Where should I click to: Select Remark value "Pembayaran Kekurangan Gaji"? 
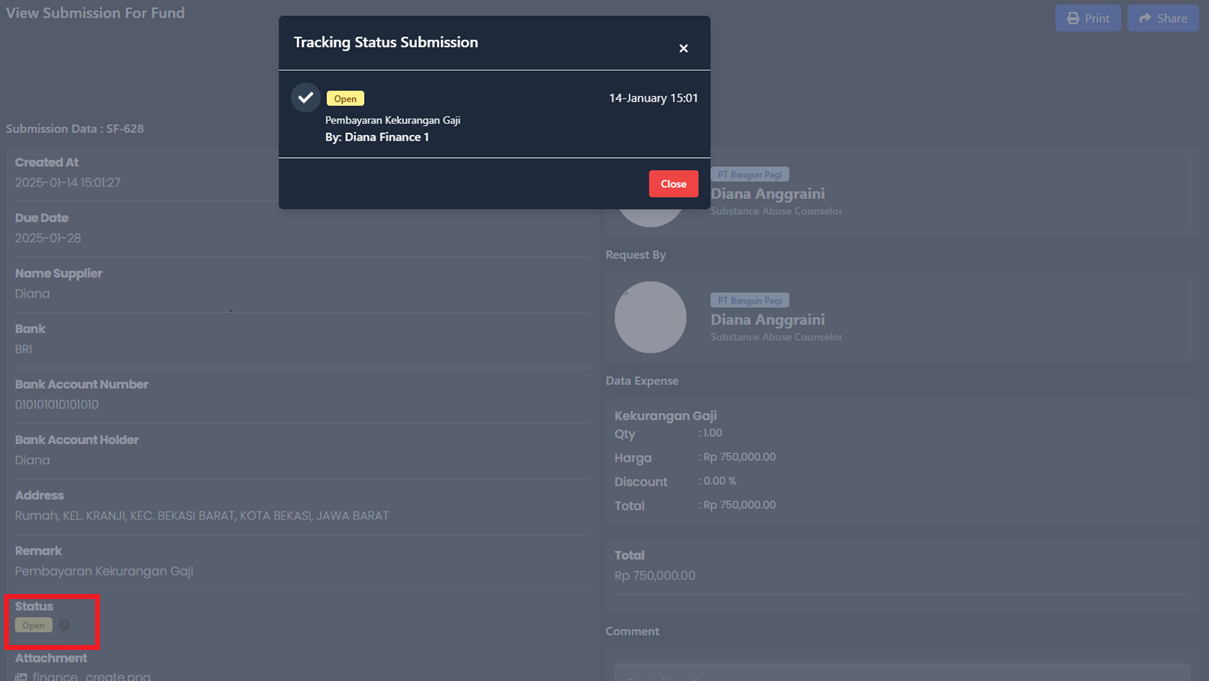104,571
